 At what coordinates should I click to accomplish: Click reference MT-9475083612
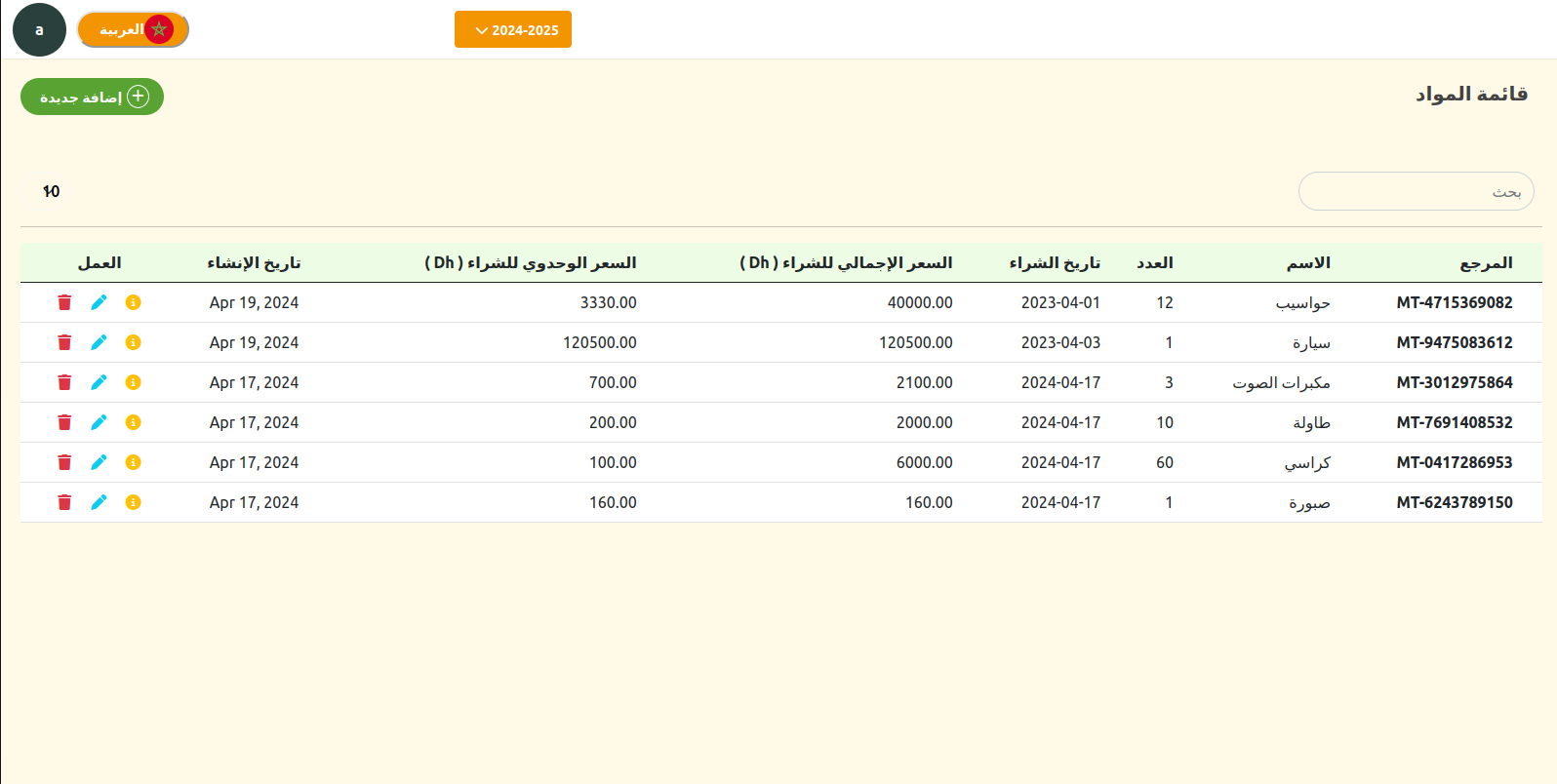click(1455, 342)
